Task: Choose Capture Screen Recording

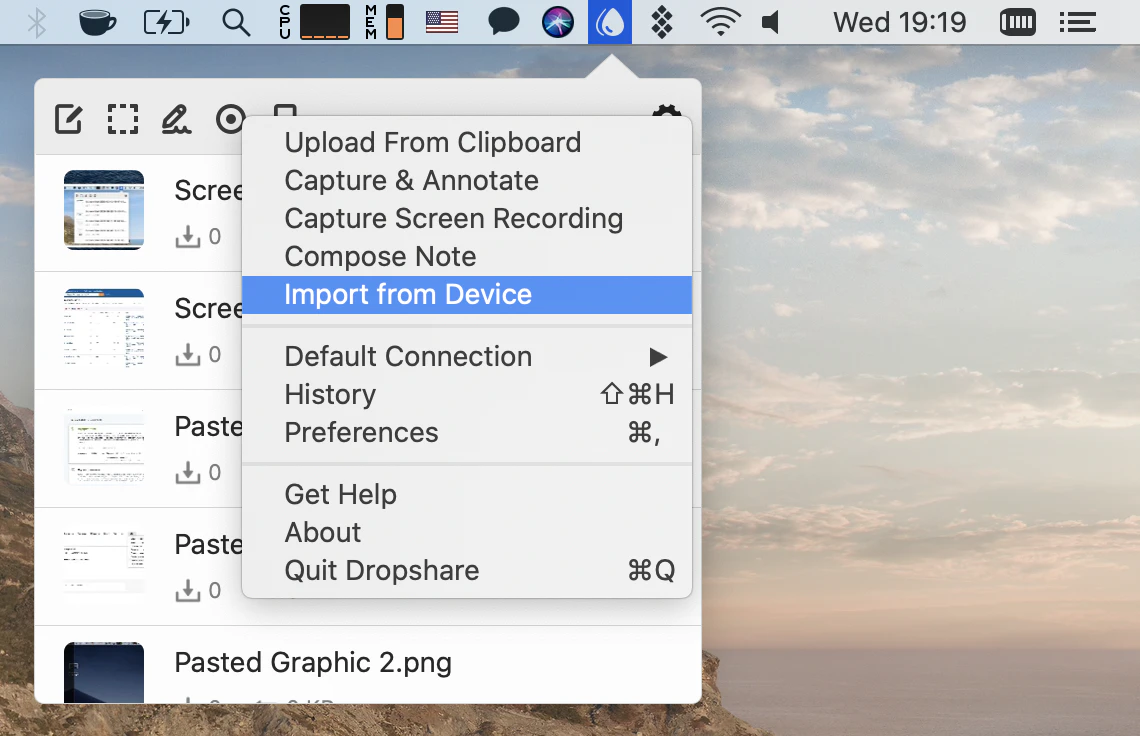Action: (x=467, y=218)
